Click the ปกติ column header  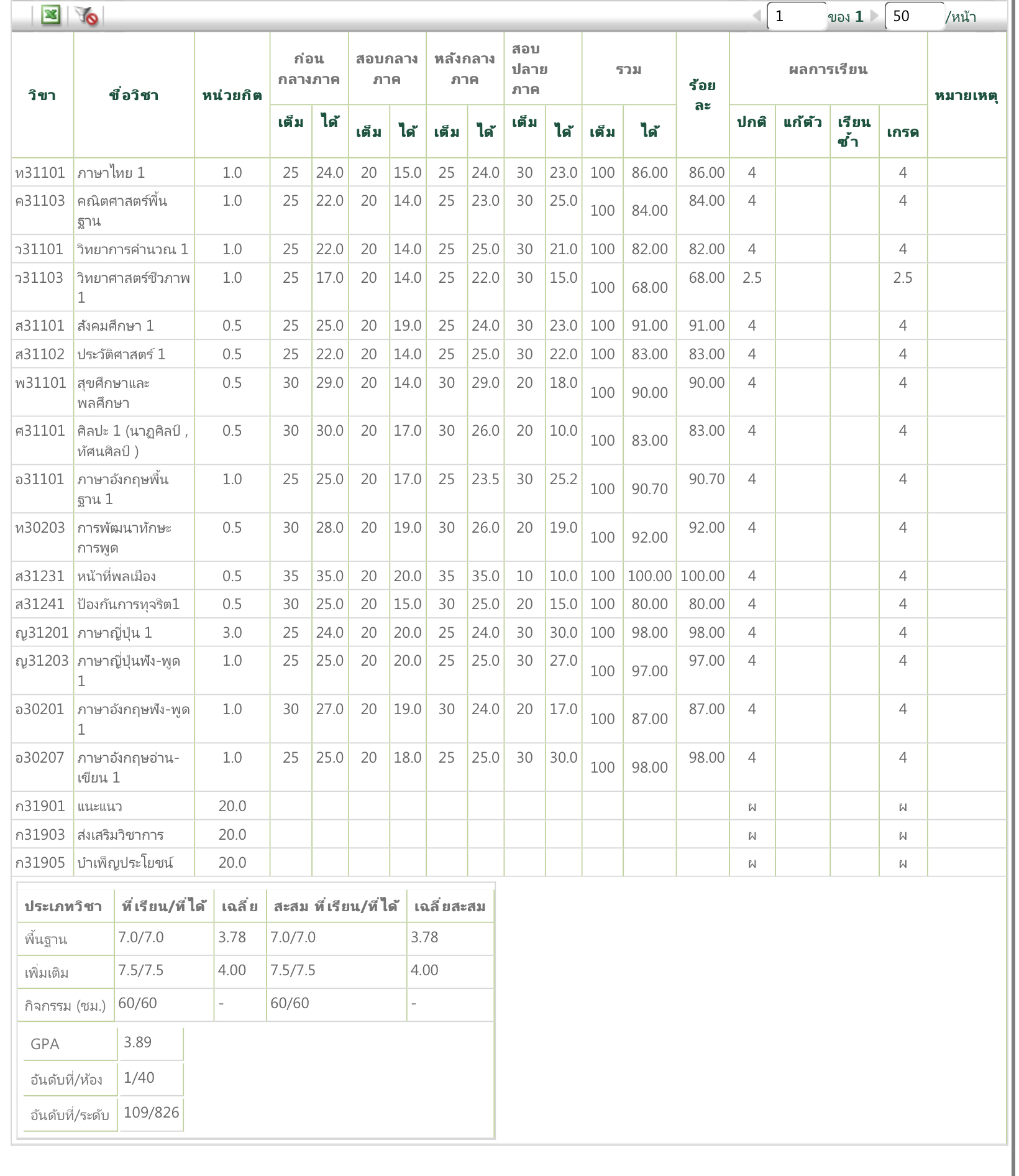pos(752,122)
